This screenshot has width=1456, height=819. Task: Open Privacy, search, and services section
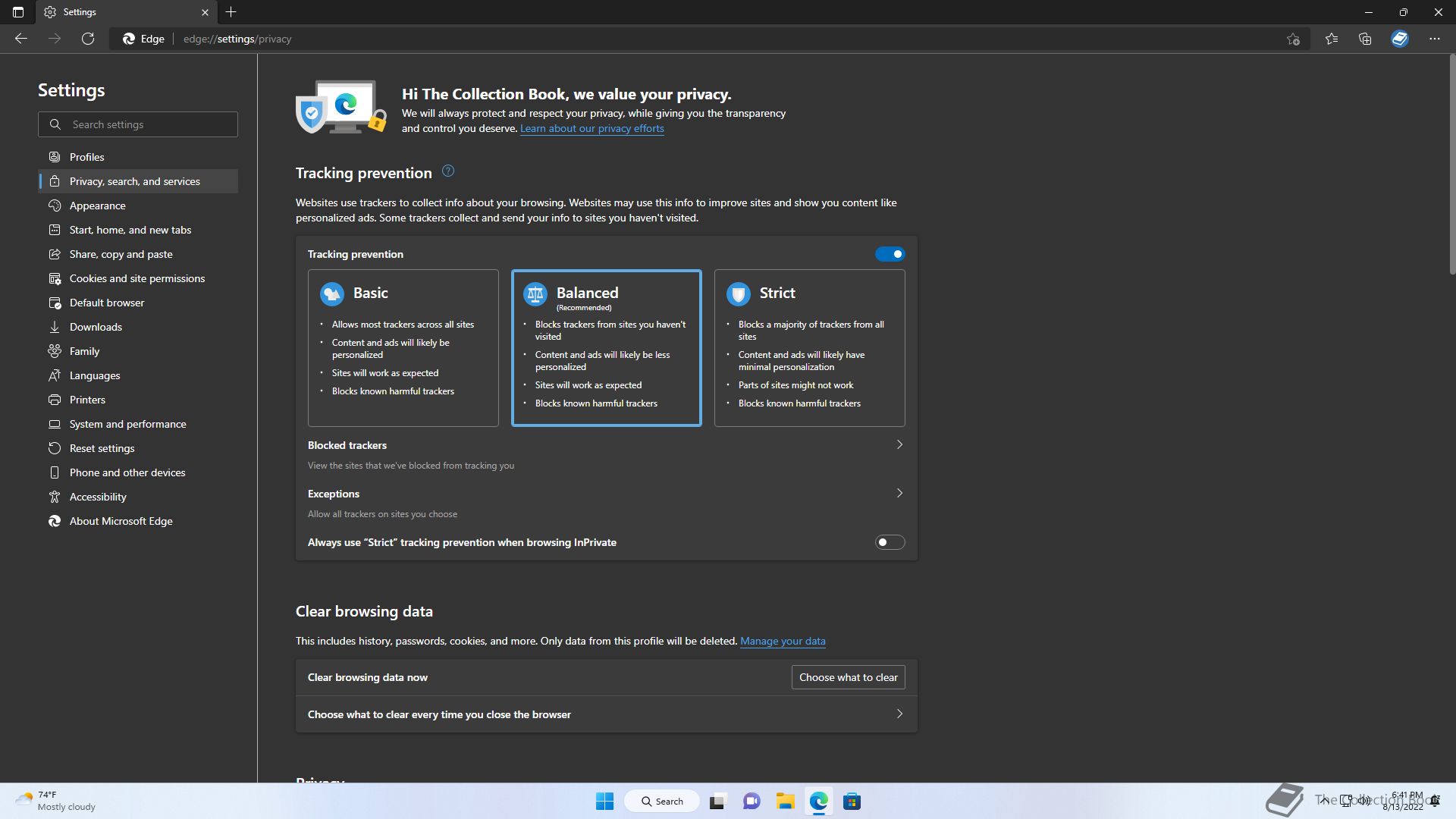point(138,181)
